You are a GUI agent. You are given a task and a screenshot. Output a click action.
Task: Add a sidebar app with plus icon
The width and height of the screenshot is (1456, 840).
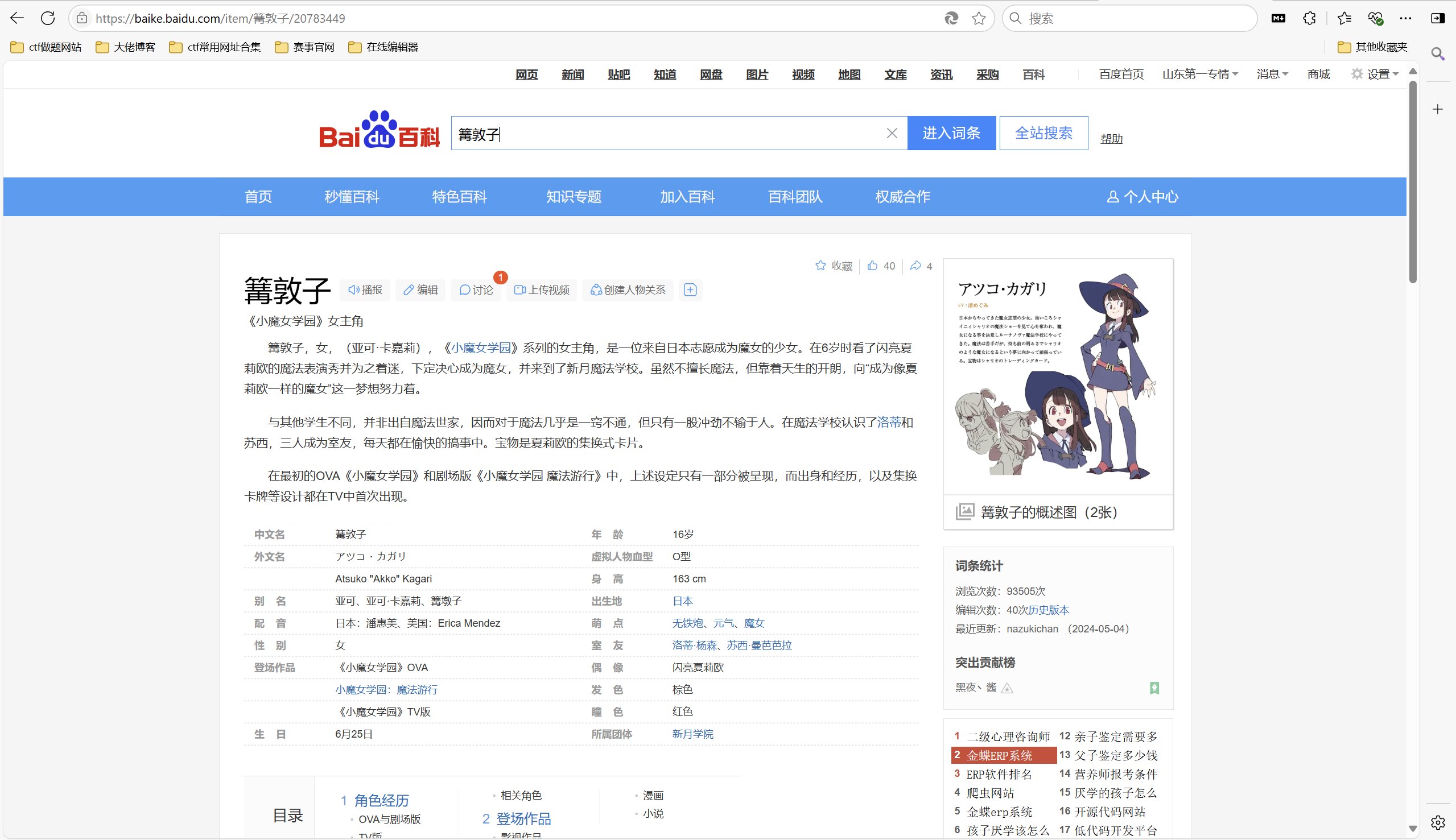pos(1438,109)
